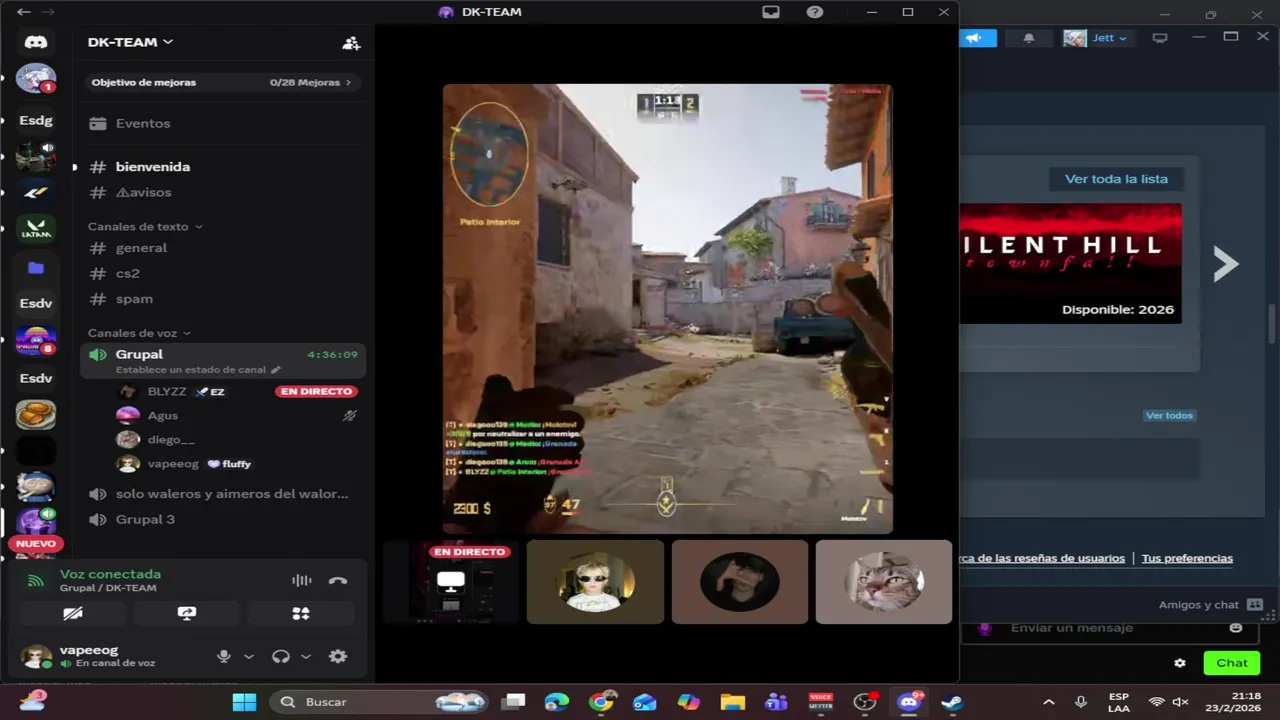Image resolution: width=1280 pixels, height=720 pixels.
Task: Open Google Chrome from the taskbar
Action: coord(601,702)
